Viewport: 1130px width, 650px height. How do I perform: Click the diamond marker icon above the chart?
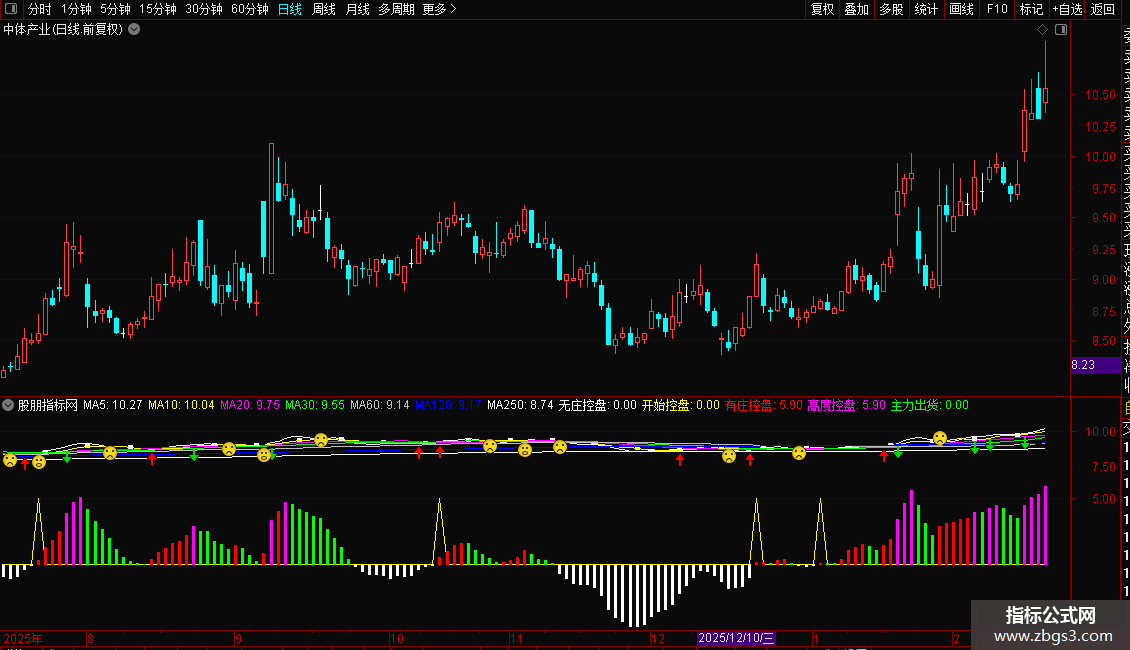[1042, 30]
